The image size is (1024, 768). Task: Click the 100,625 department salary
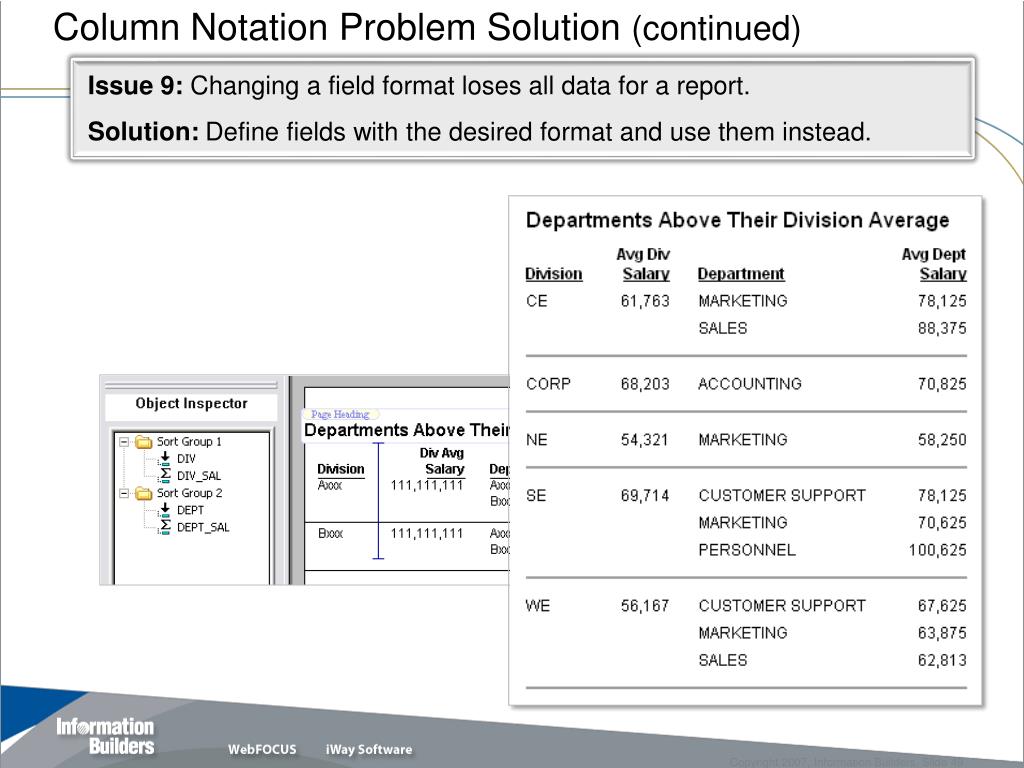point(937,550)
